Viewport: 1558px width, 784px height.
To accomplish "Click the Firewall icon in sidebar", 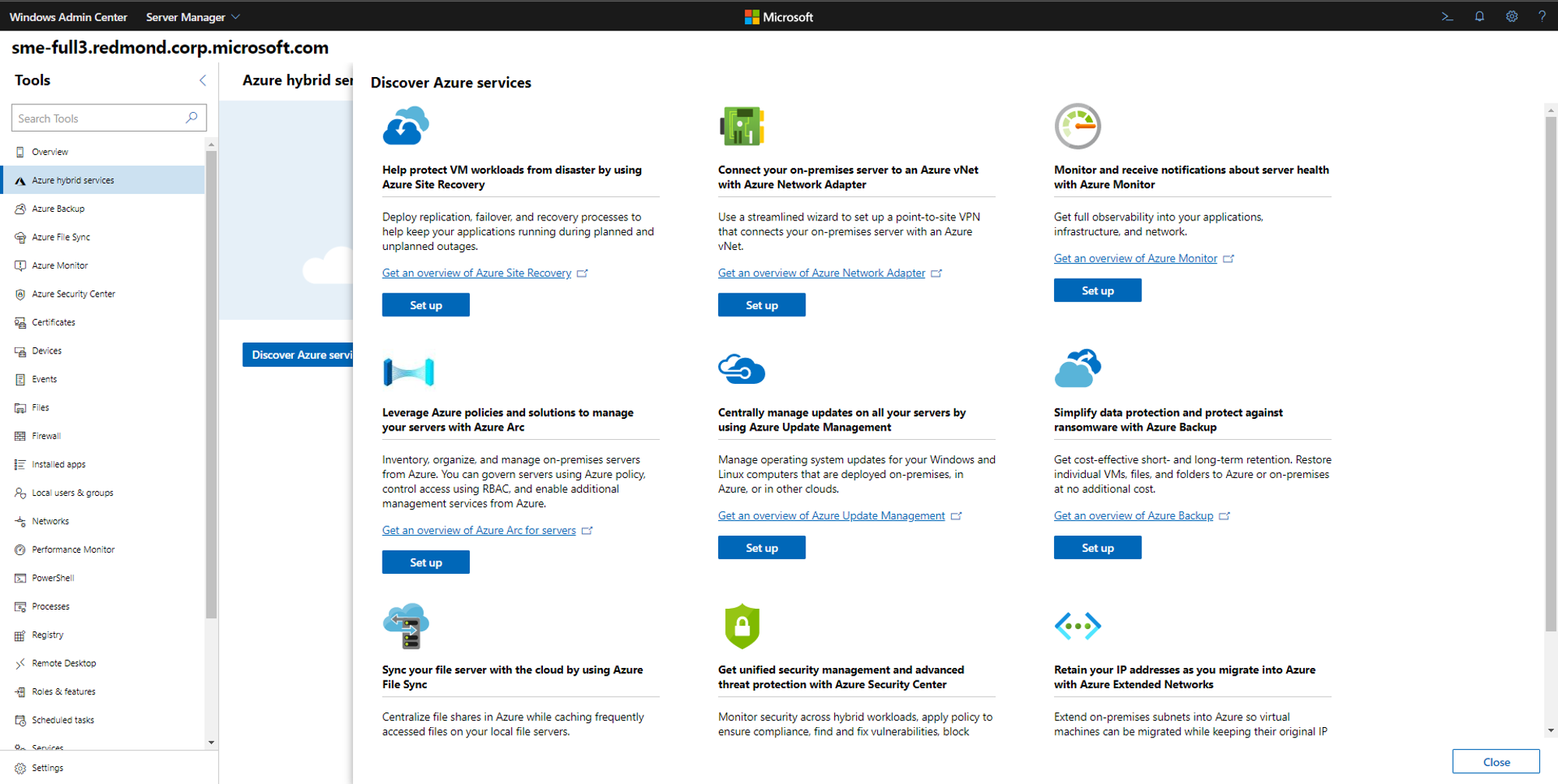I will (x=20, y=436).
